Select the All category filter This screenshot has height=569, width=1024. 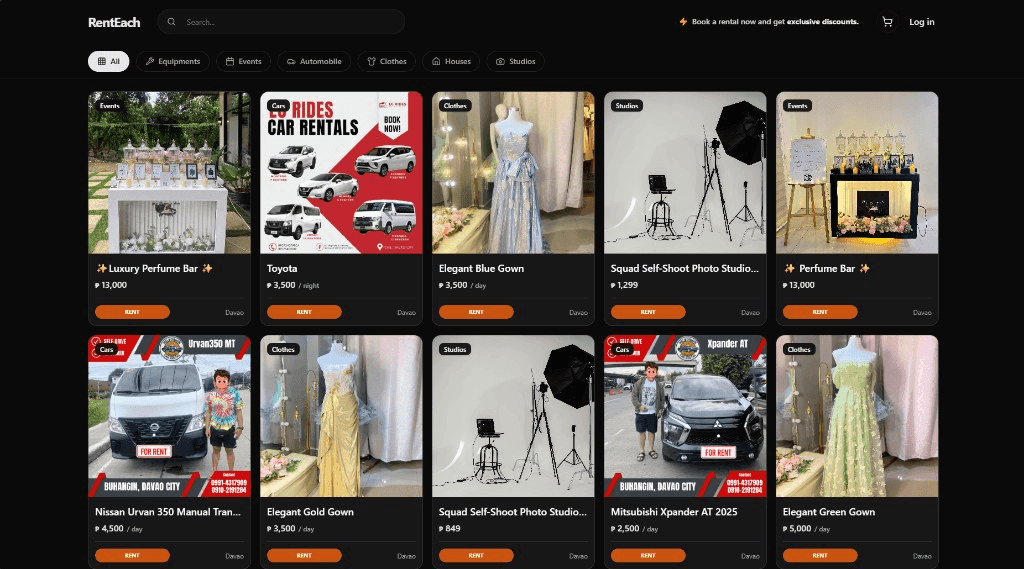[x=108, y=61]
